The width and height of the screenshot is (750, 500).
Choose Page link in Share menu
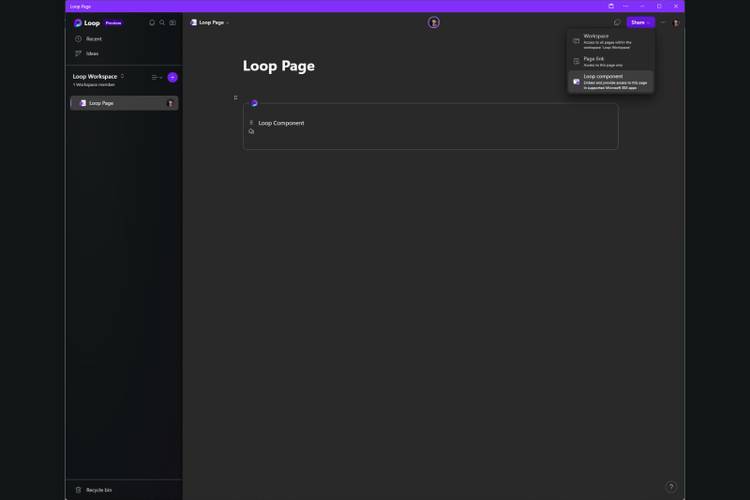(611, 62)
